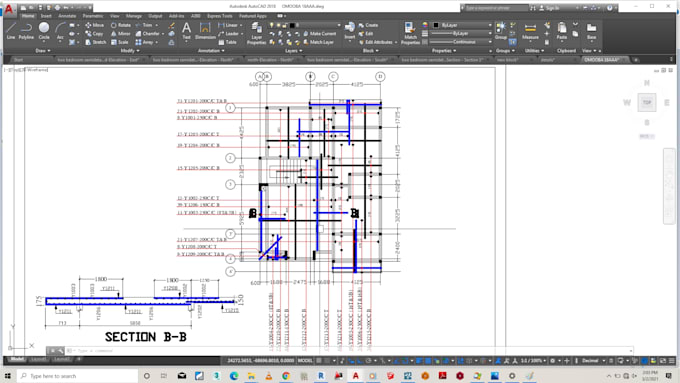The image size is (680, 383).
Task: Expand the Annotation panel
Action: [x=211, y=51]
